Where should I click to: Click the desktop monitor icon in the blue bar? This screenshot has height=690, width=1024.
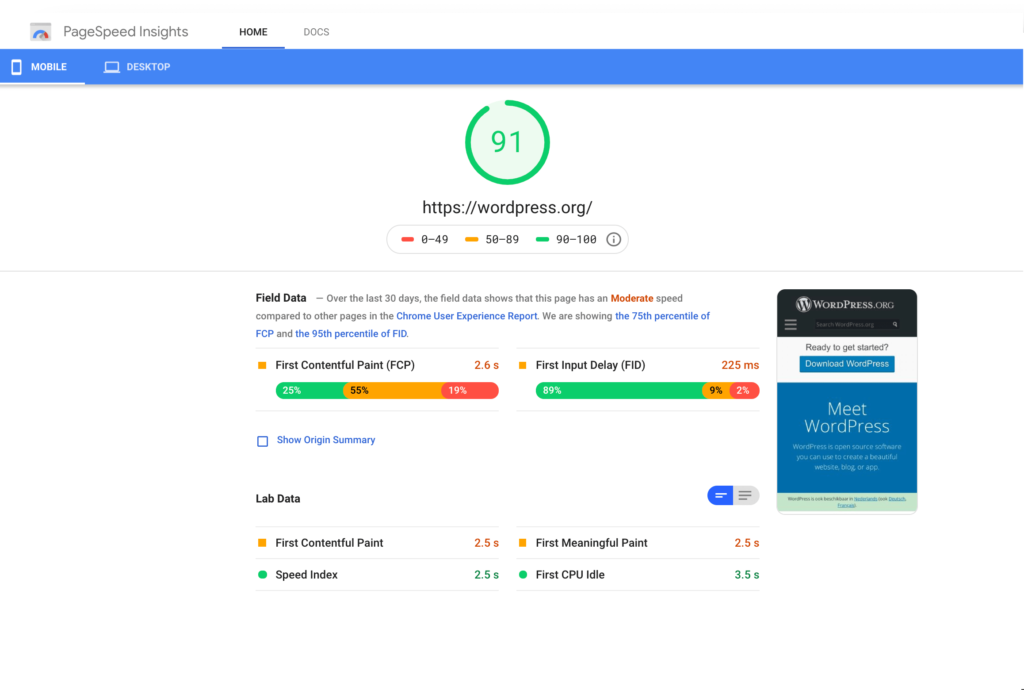point(112,67)
